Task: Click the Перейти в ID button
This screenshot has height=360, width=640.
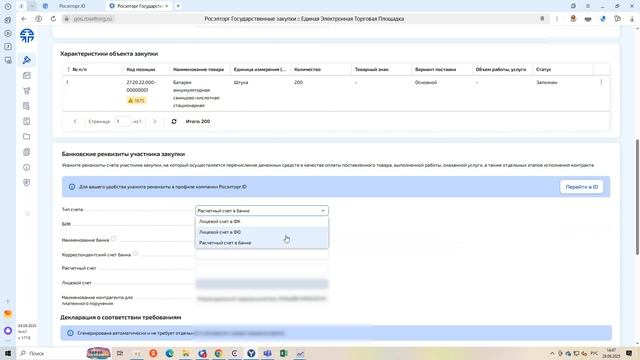Action: [582, 187]
